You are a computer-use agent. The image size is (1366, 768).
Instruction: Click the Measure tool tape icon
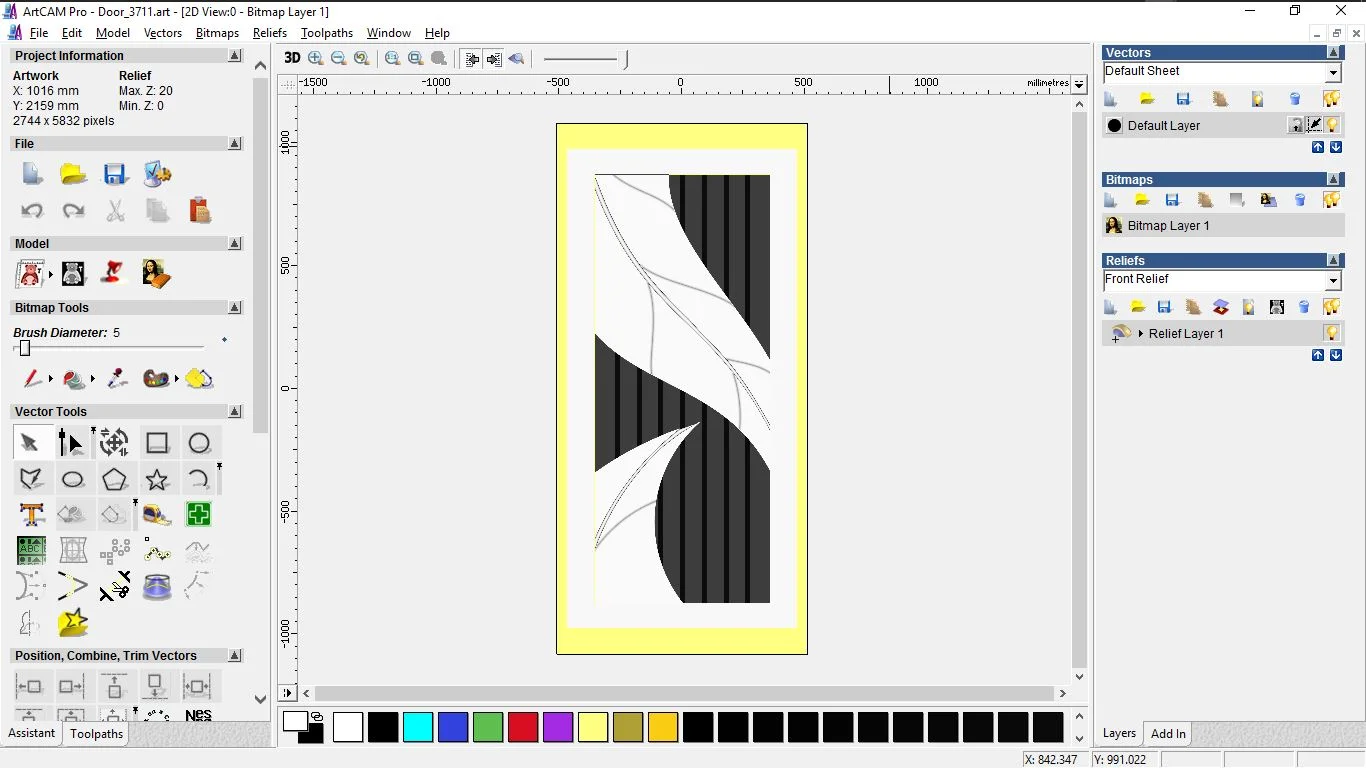[x=157, y=515]
